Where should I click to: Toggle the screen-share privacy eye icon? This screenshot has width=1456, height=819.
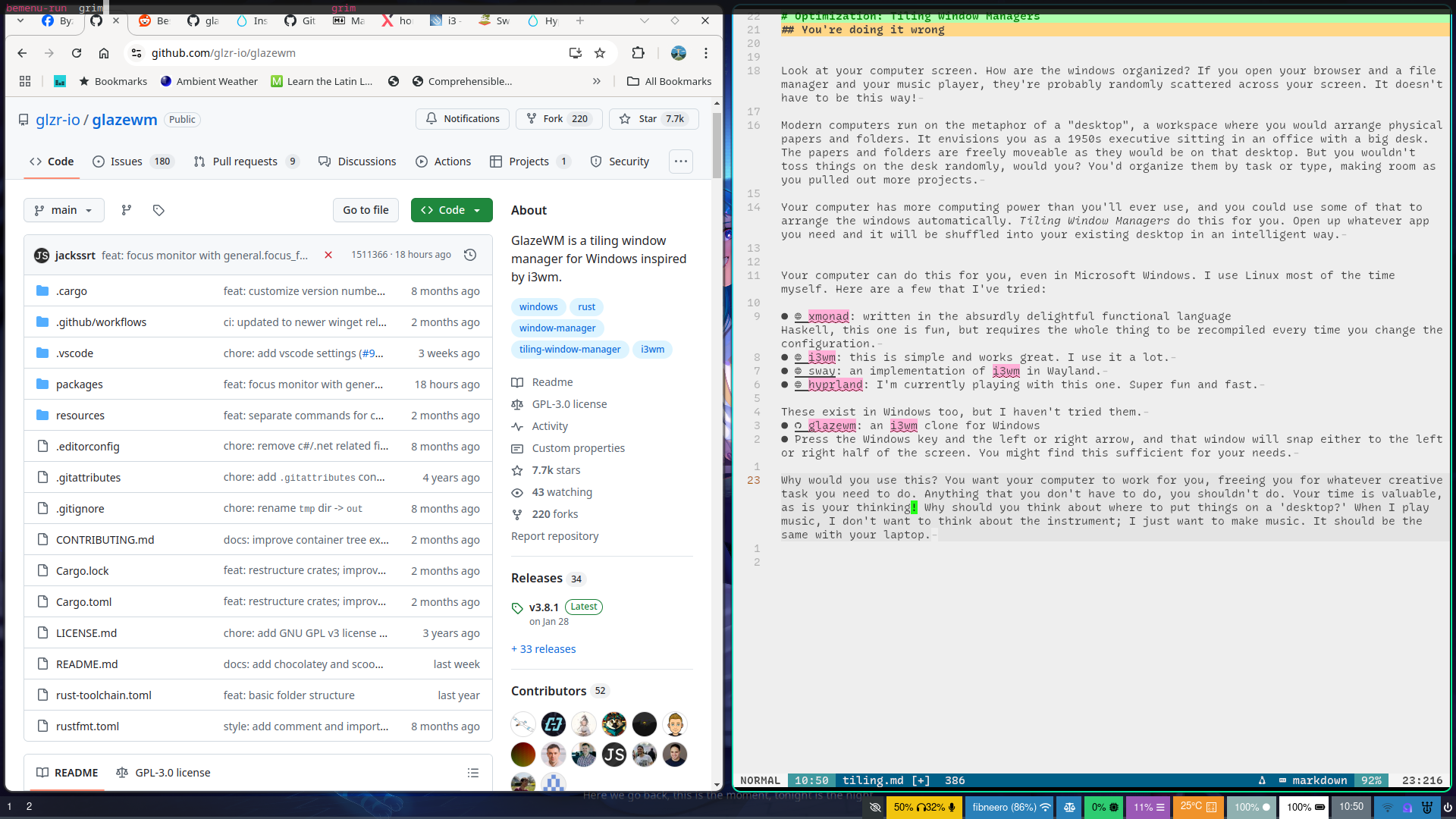874,808
